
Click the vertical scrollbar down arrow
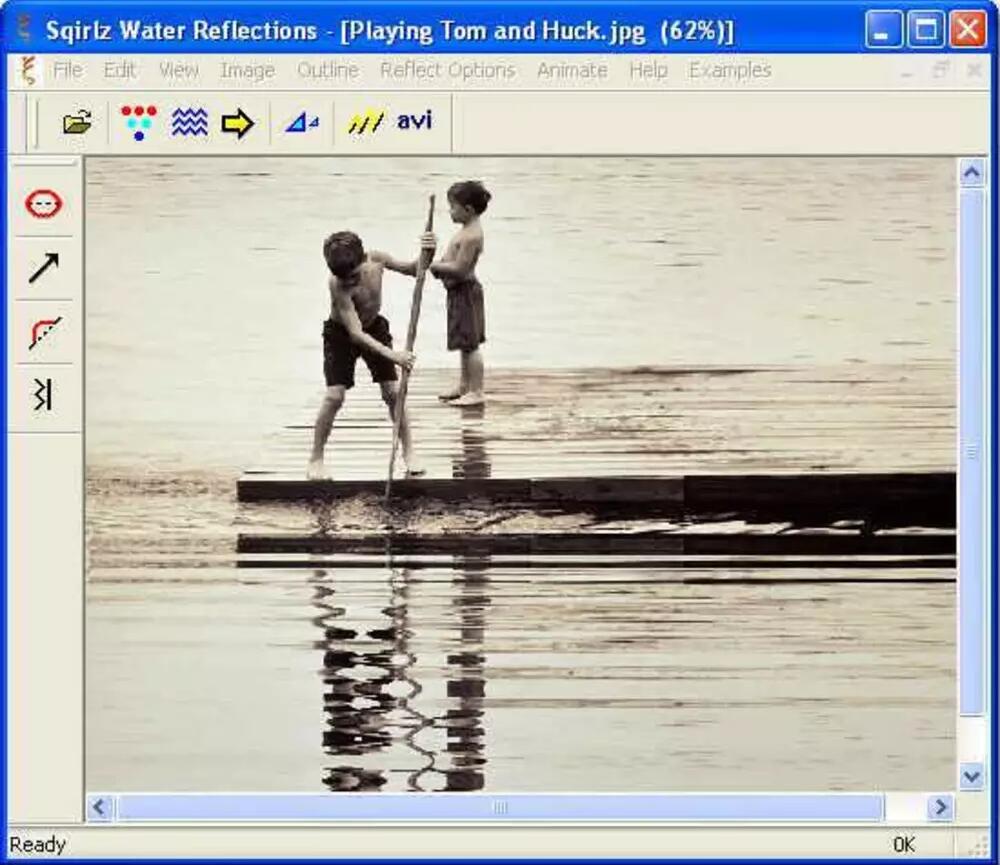tap(972, 776)
